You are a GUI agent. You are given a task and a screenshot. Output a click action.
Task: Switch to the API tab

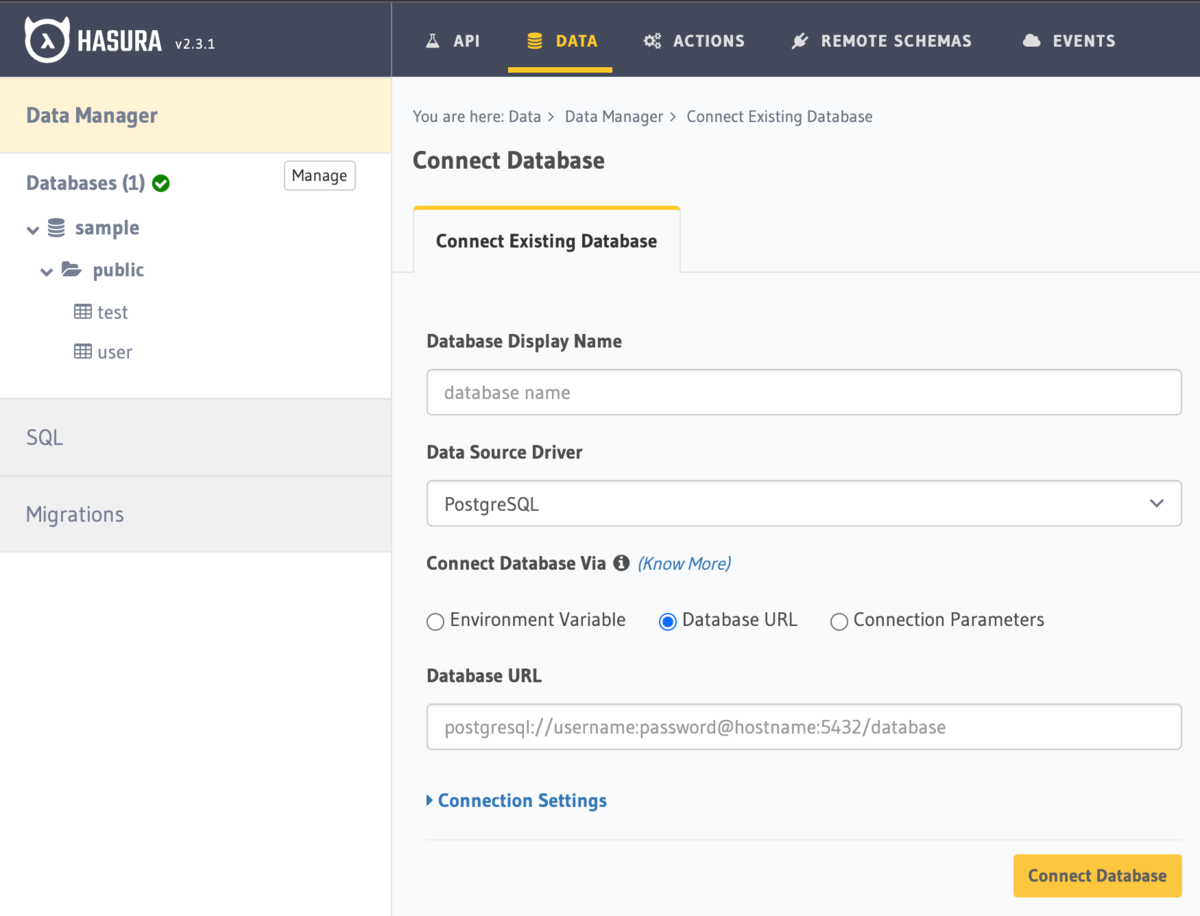(x=453, y=41)
